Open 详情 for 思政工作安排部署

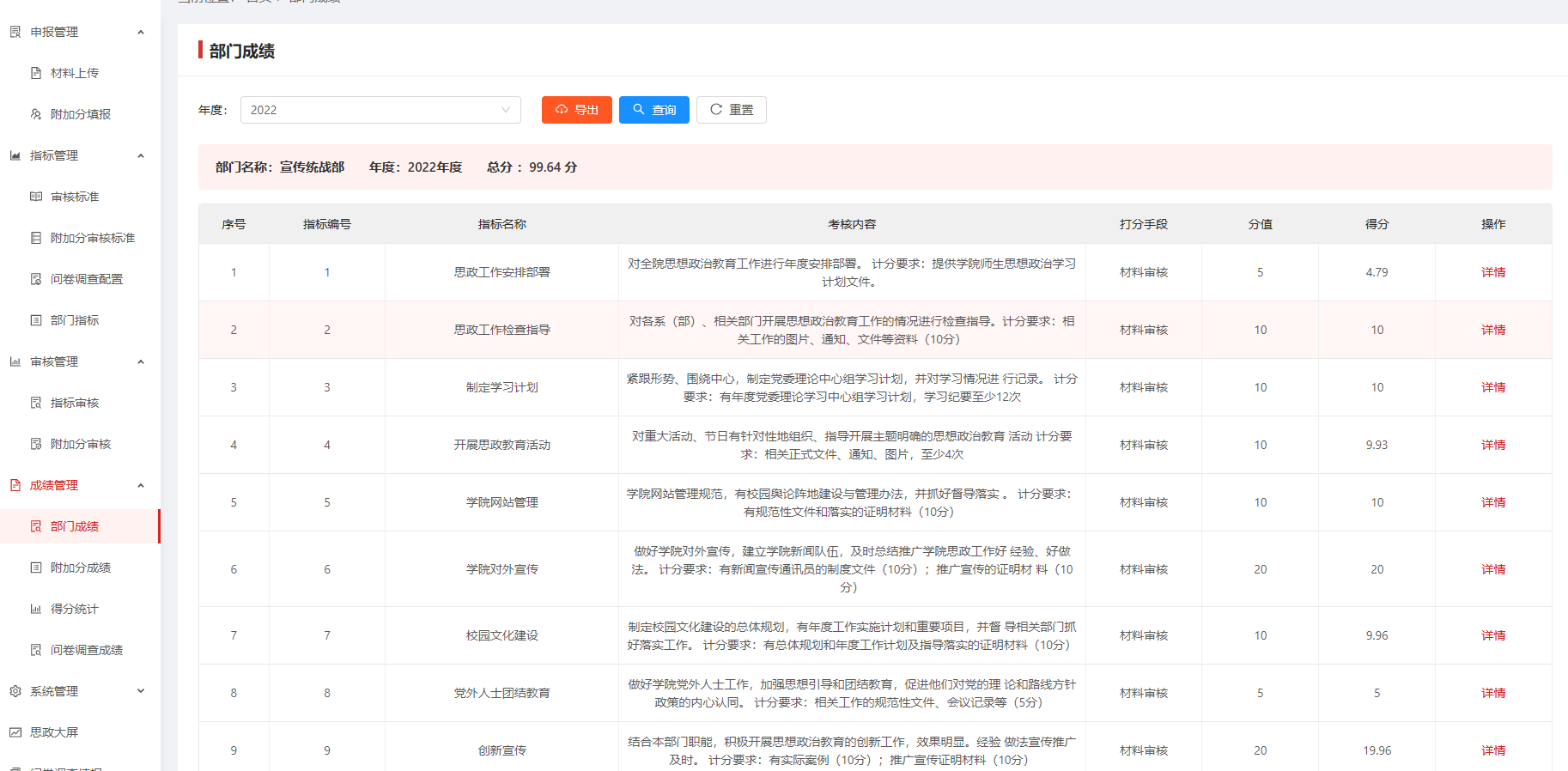[x=1493, y=272]
